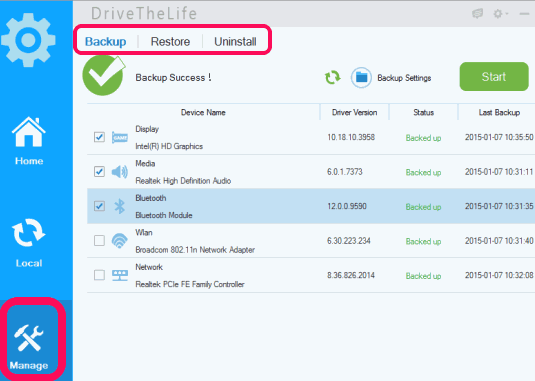
Task: Sort by Last Backup column header
Action: pyautogui.click(x=499, y=113)
